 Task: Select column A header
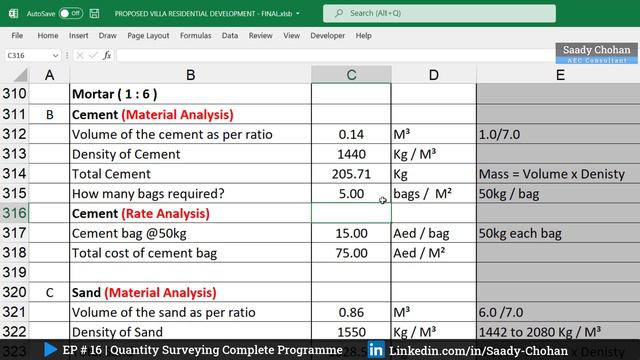49,75
